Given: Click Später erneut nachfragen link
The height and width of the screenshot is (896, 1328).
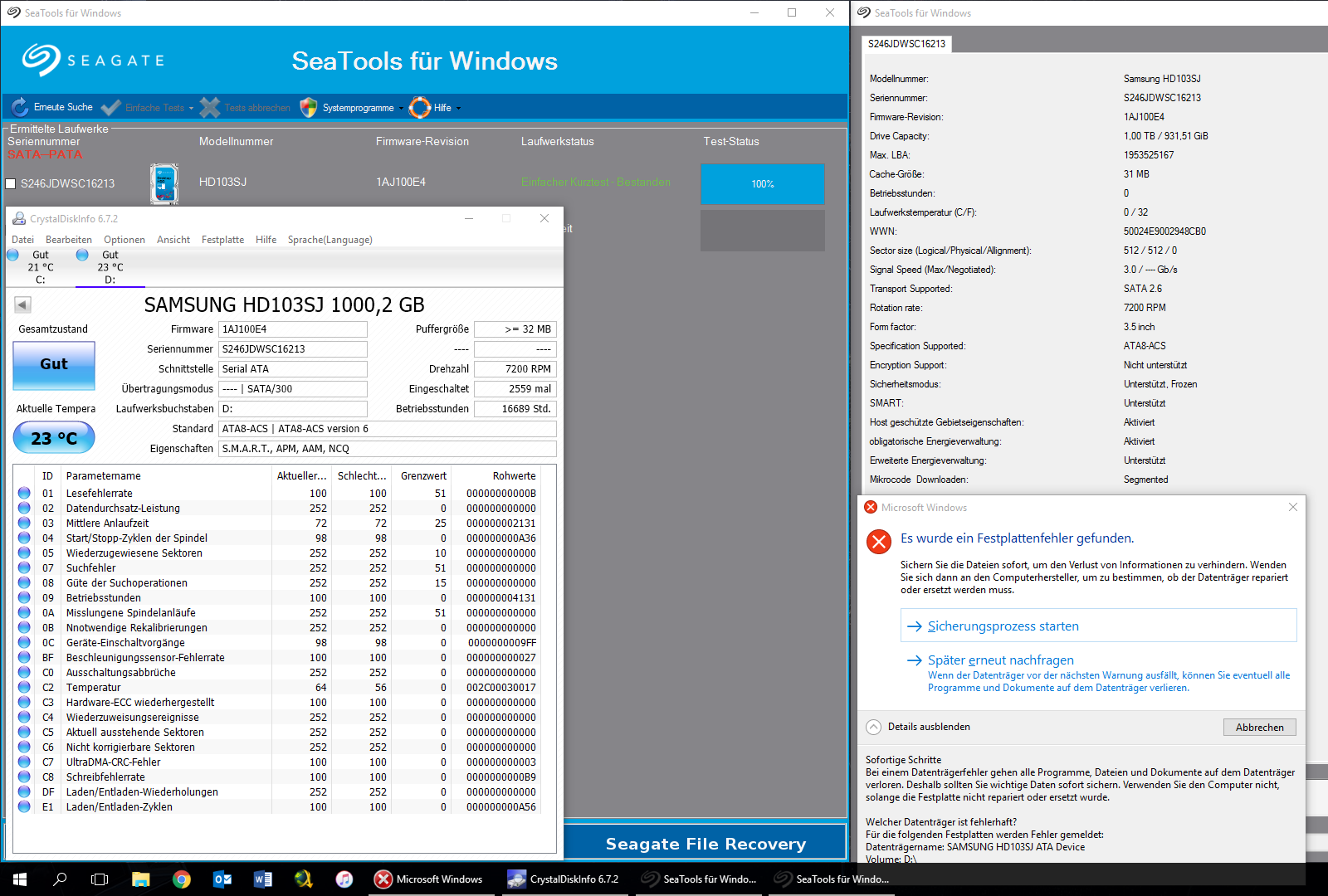Looking at the screenshot, I should tap(1000, 660).
